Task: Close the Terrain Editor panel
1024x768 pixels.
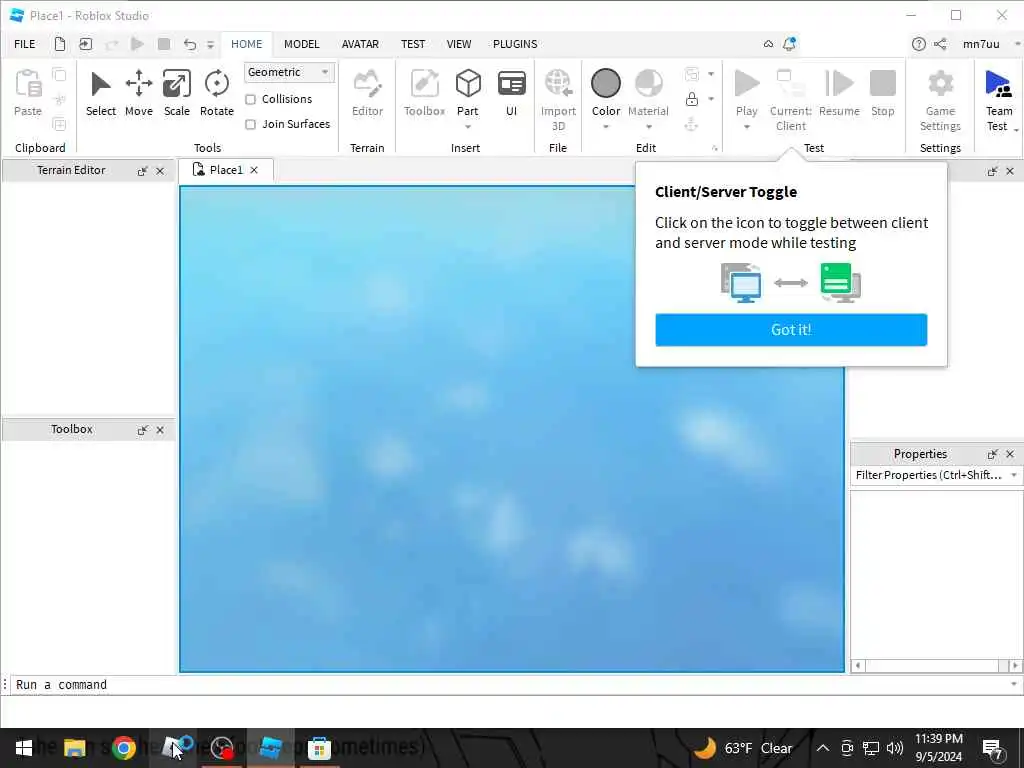Action: click(160, 171)
